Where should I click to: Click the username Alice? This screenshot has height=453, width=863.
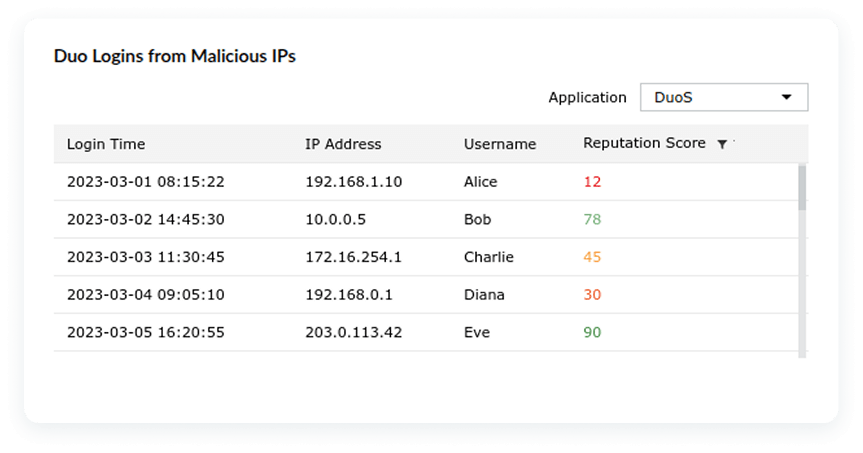(480, 182)
